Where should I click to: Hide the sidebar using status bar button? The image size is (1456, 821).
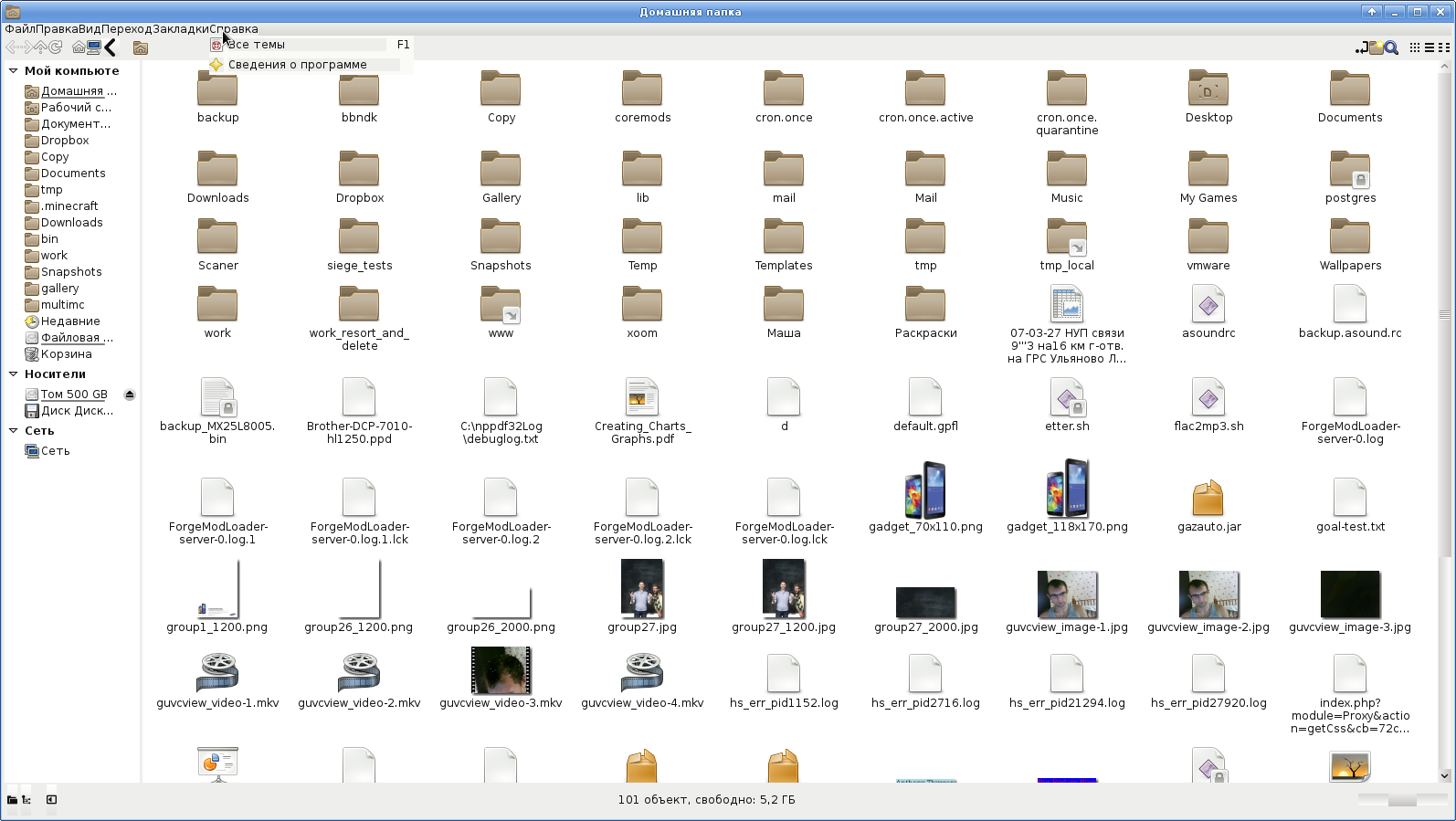[x=51, y=800]
